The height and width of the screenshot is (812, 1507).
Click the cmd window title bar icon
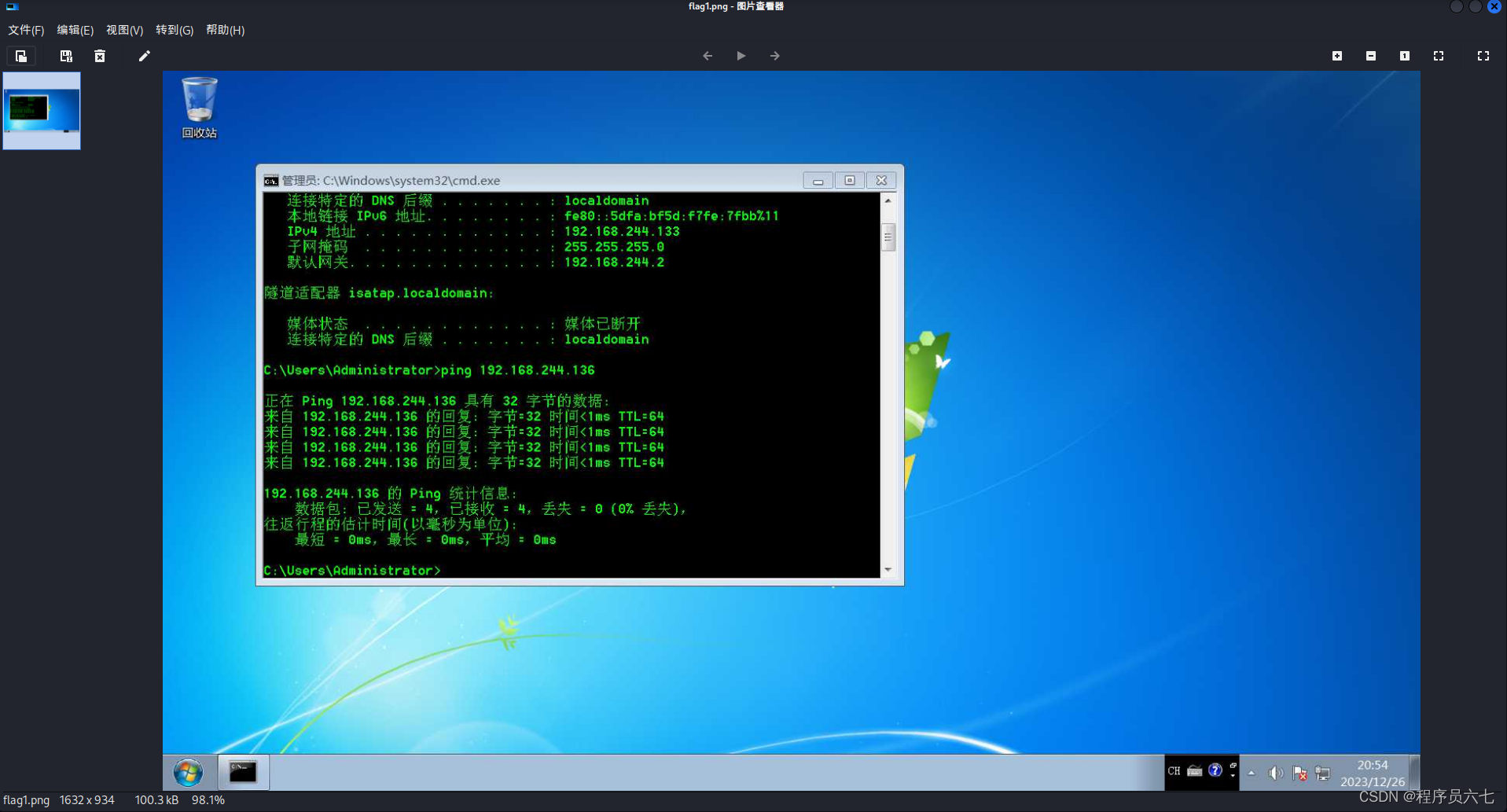coord(270,181)
